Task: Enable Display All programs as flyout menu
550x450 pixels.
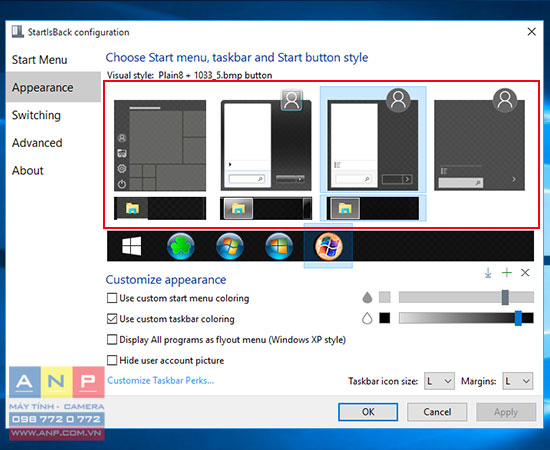Action: coord(112,340)
